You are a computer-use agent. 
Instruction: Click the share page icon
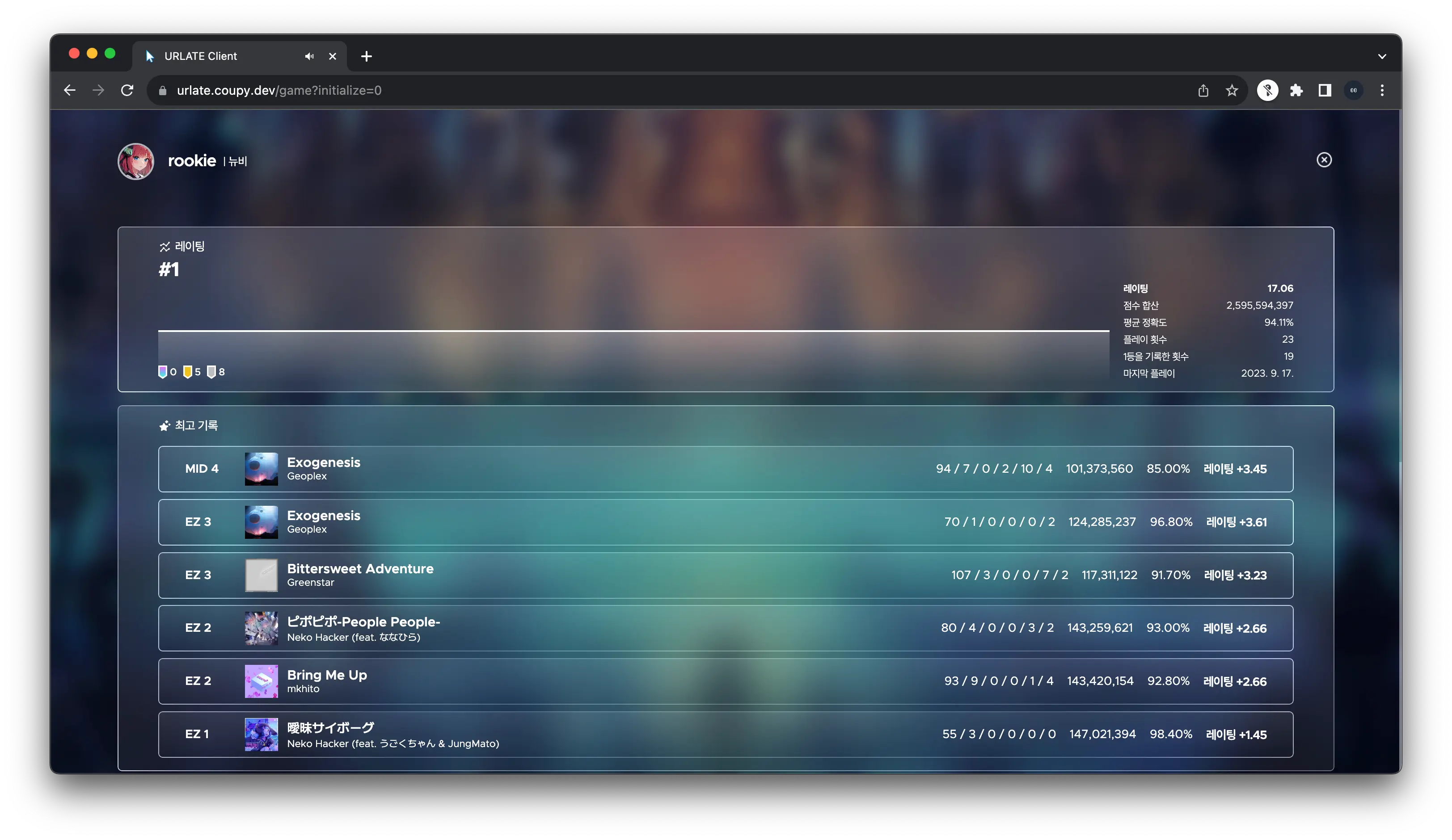[1203, 90]
